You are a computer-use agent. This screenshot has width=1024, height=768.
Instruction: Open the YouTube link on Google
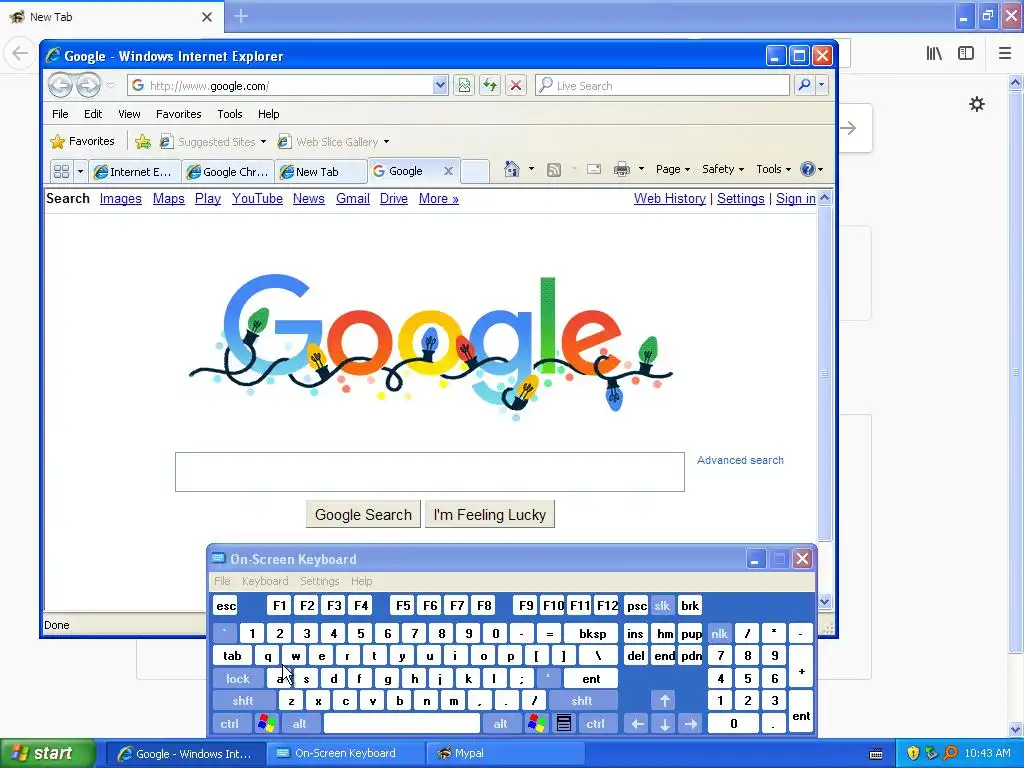[x=257, y=199]
